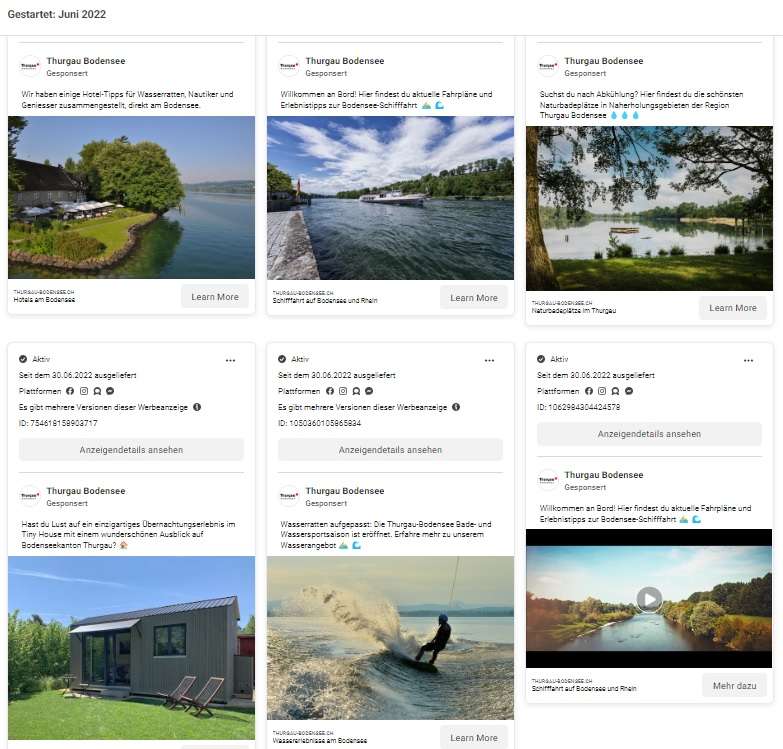Open the three-dot menu on the Wassersport ad
The height and width of the screenshot is (749, 783).
(x=489, y=360)
